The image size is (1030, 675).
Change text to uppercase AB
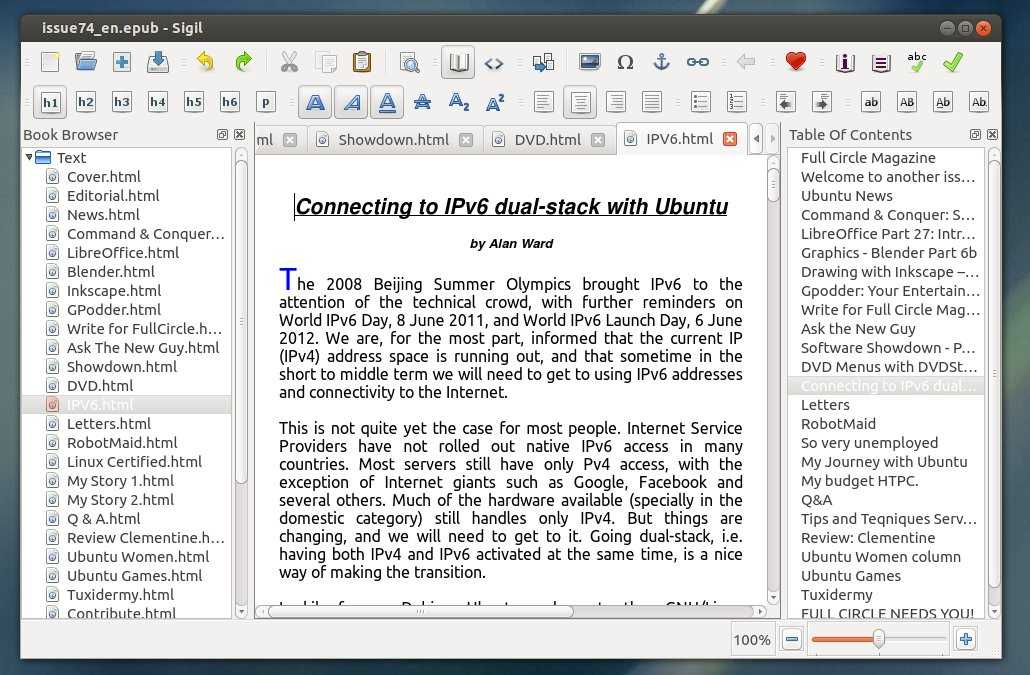(x=907, y=102)
